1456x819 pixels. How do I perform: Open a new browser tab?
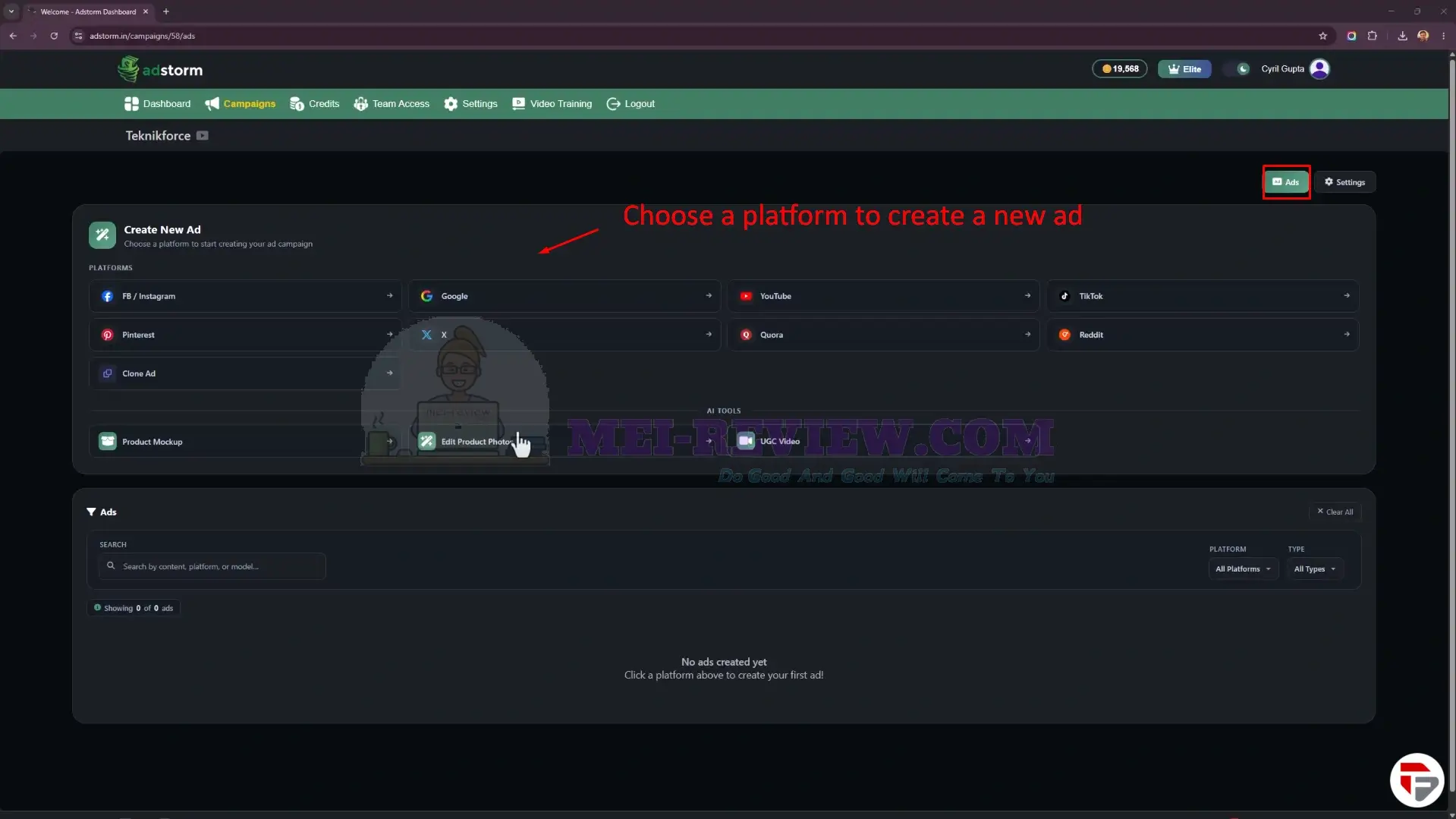[x=165, y=11]
